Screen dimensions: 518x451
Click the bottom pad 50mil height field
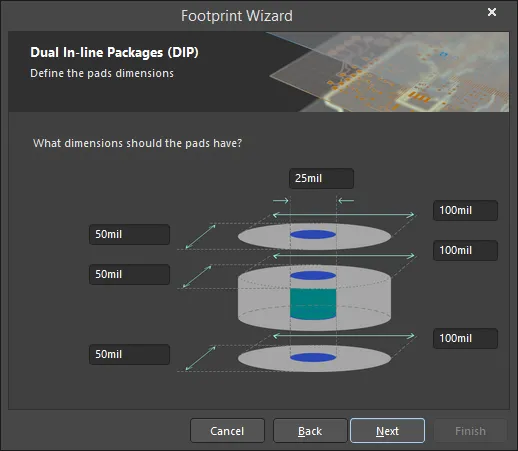[x=129, y=354]
